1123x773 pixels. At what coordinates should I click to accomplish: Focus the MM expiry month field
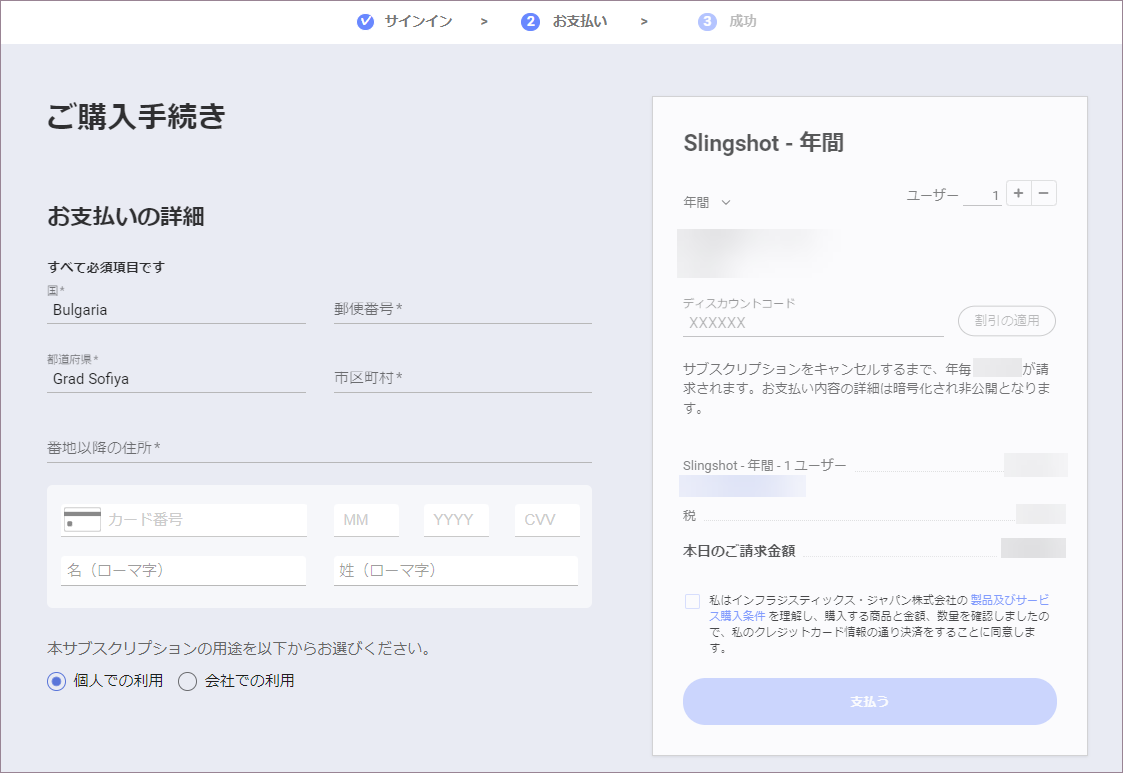click(366, 520)
